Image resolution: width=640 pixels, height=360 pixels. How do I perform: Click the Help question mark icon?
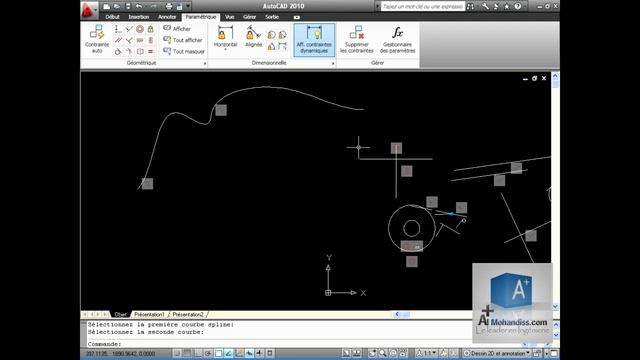pyautogui.click(x=517, y=6)
